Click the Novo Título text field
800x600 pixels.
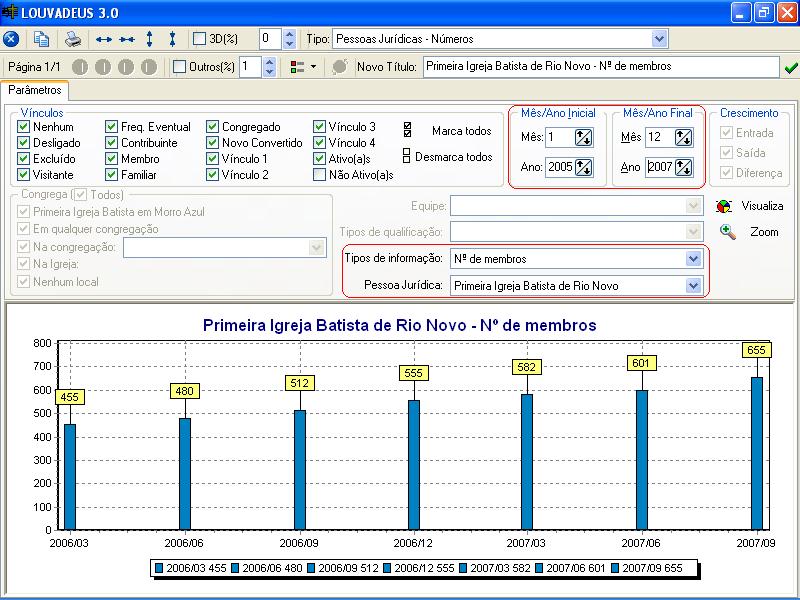click(601, 66)
